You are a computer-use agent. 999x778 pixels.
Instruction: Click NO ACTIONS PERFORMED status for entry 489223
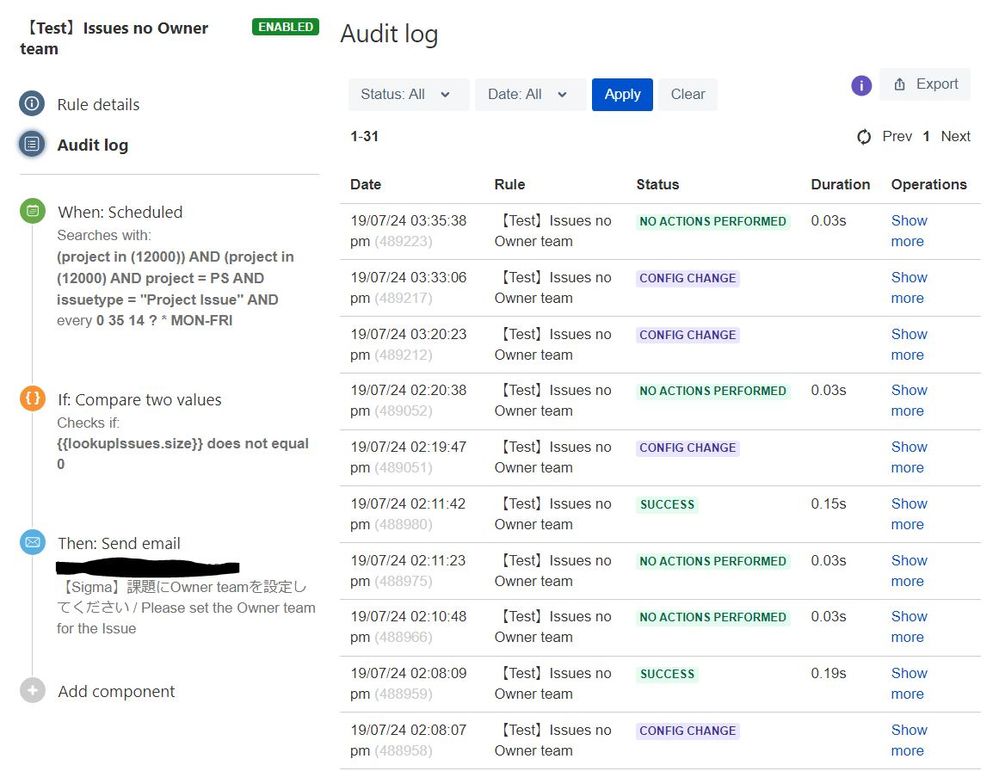(x=713, y=222)
